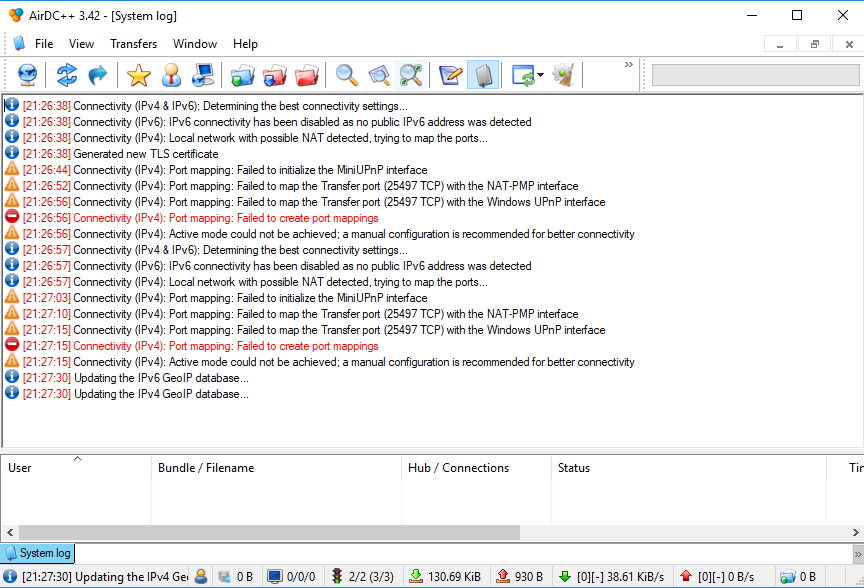Click the transfers horizontal scrollbar thumb
864x588 pixels.
point(269,532)
